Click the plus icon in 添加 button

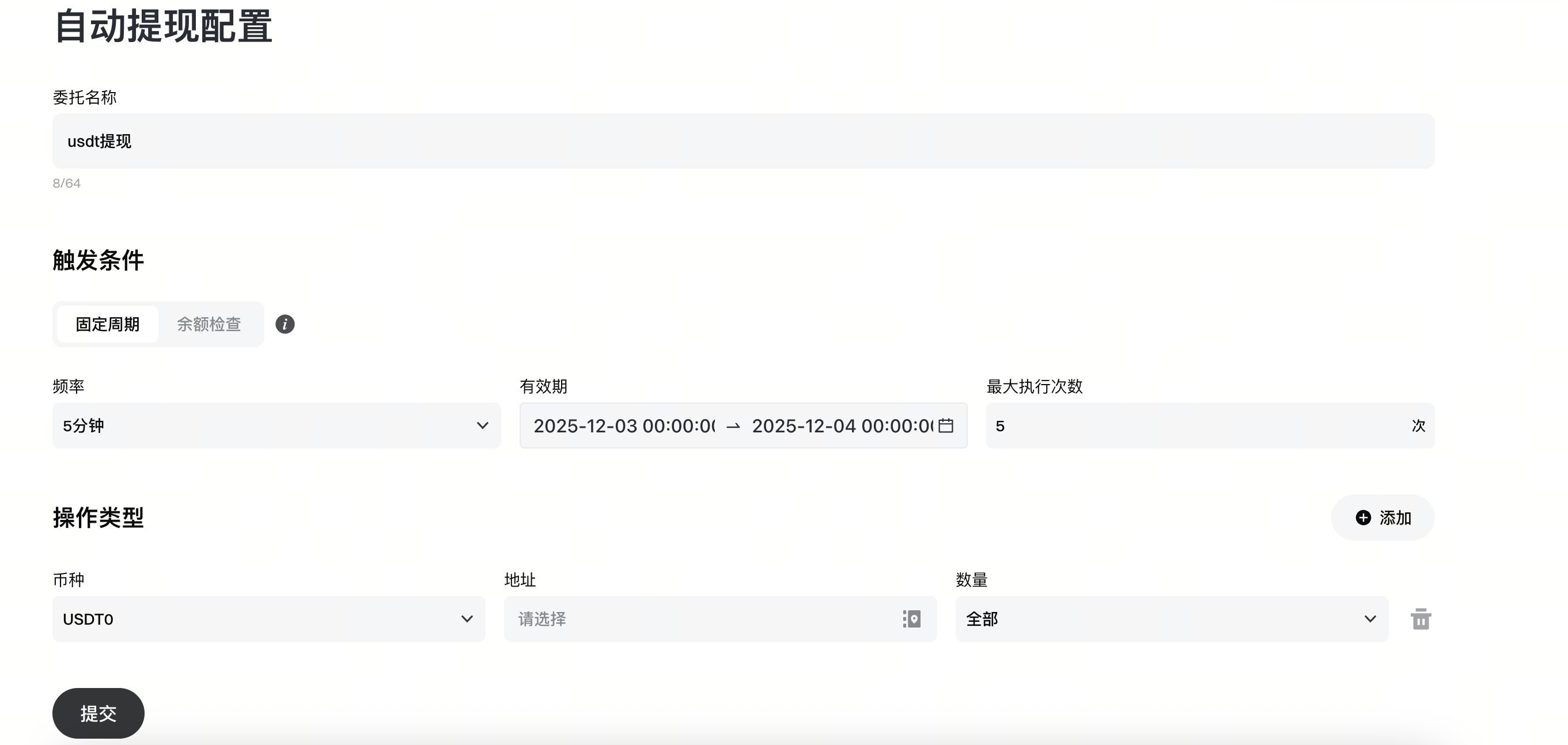(1364, 518)
